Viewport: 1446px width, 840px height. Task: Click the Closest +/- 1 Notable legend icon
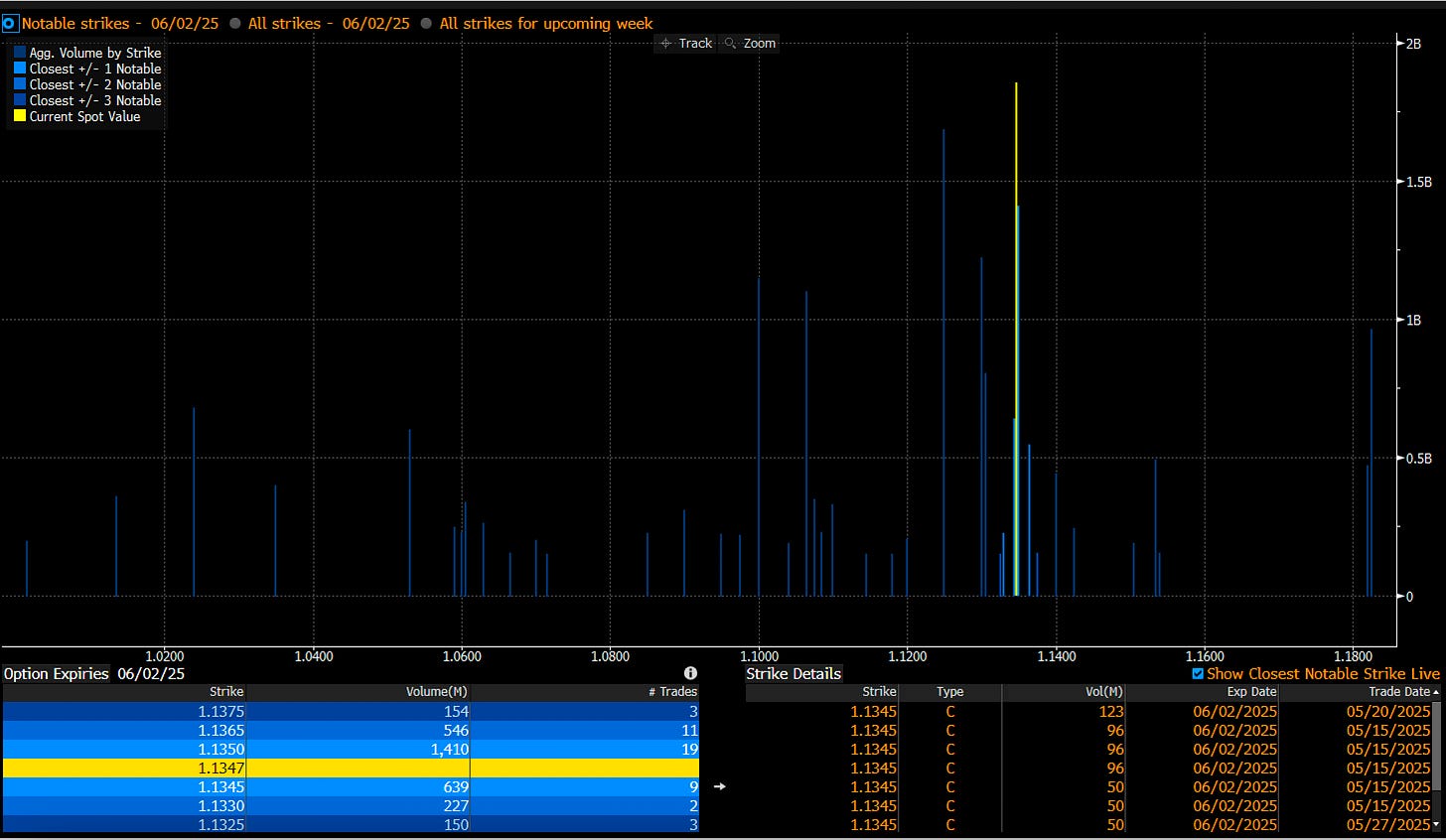click(x=20, y=69)
